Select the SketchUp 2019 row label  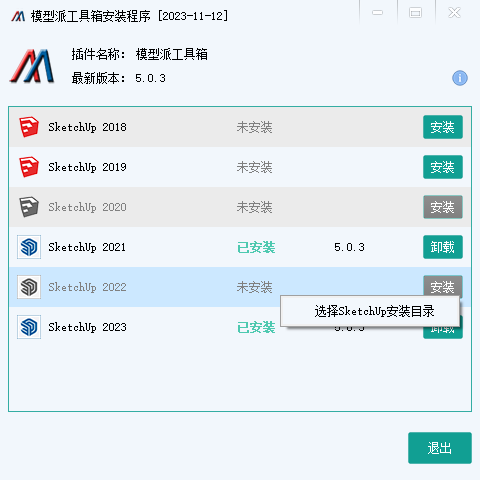[x=87, y=167]
